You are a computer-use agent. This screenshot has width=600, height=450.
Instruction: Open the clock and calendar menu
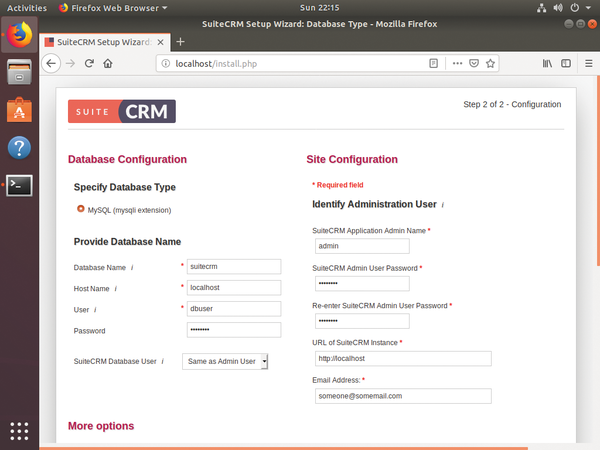click(320, 8)
